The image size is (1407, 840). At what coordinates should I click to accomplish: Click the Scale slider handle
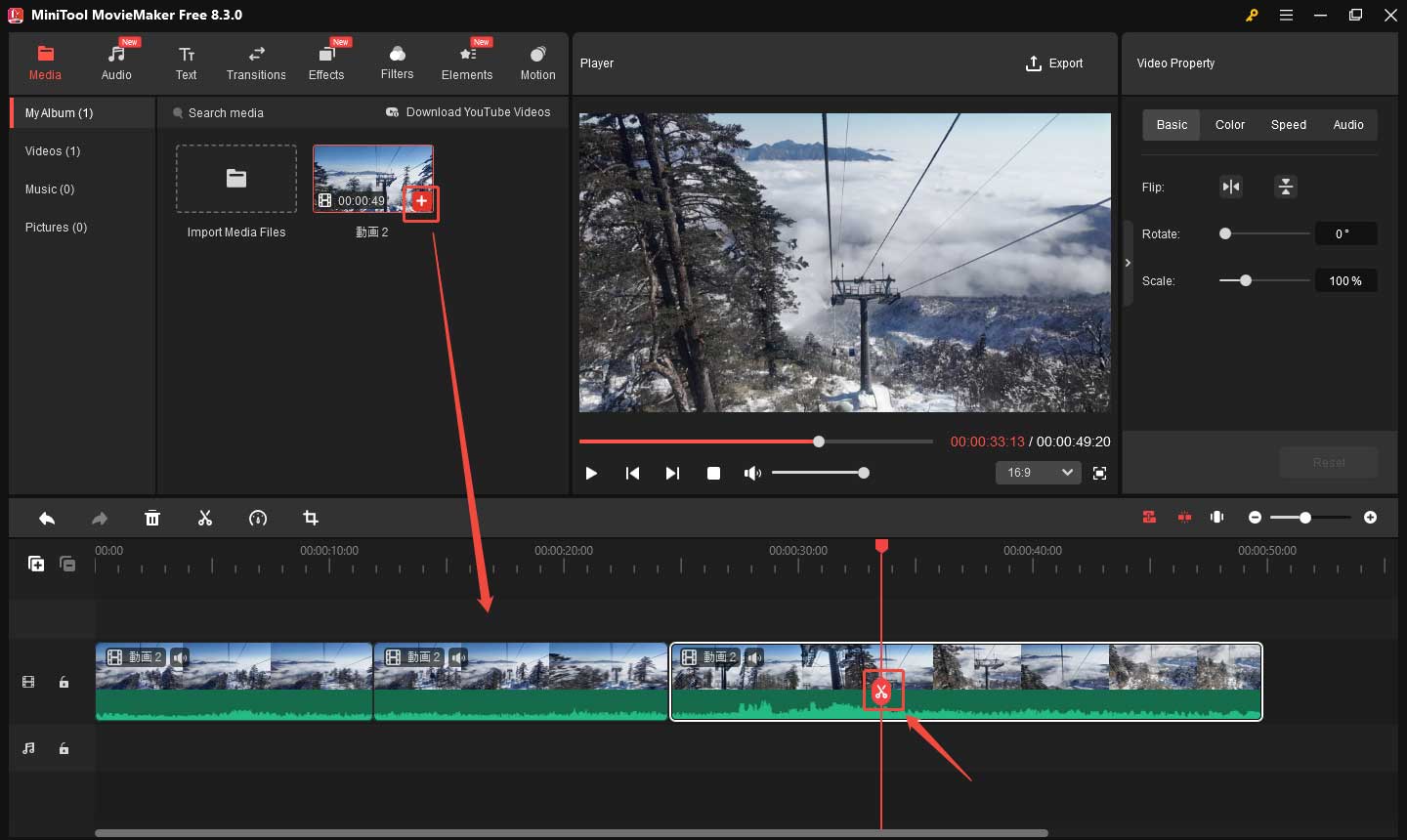(x=1246, y=280)
